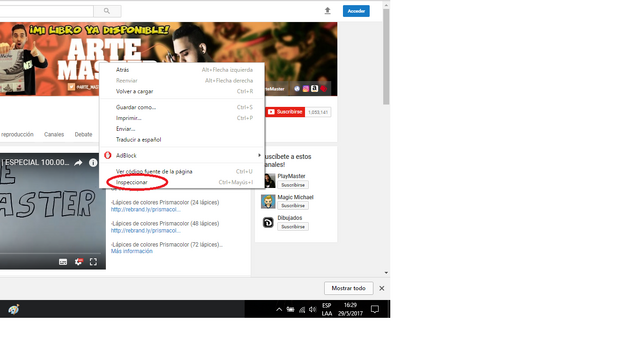Click the video info icon
The image size is (640, 360).
pos(93,162)
